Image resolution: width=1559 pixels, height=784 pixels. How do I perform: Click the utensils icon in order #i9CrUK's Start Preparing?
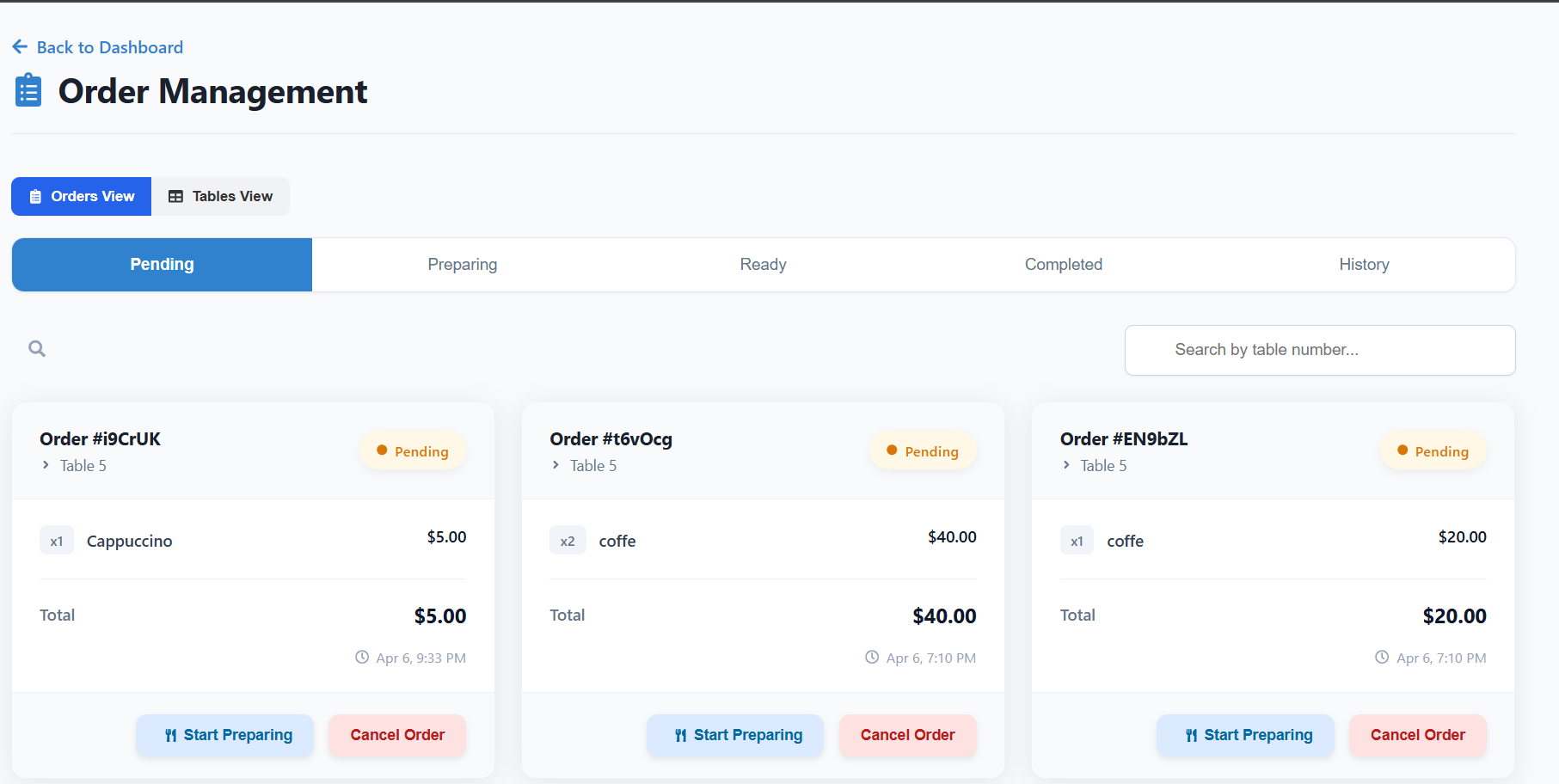(x=169, y=735)
